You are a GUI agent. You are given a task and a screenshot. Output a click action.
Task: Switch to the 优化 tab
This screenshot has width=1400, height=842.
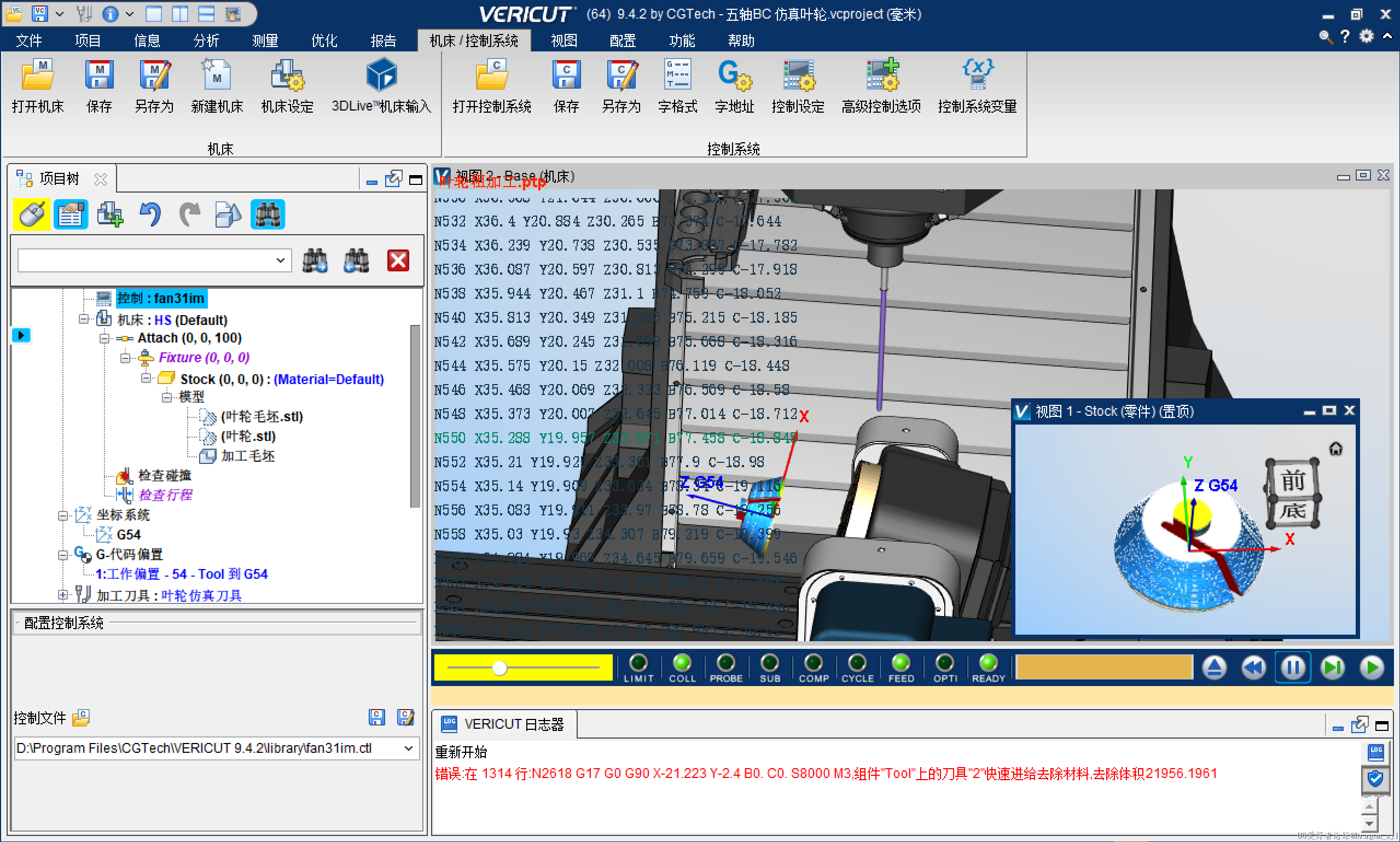[x=324, y=40]
